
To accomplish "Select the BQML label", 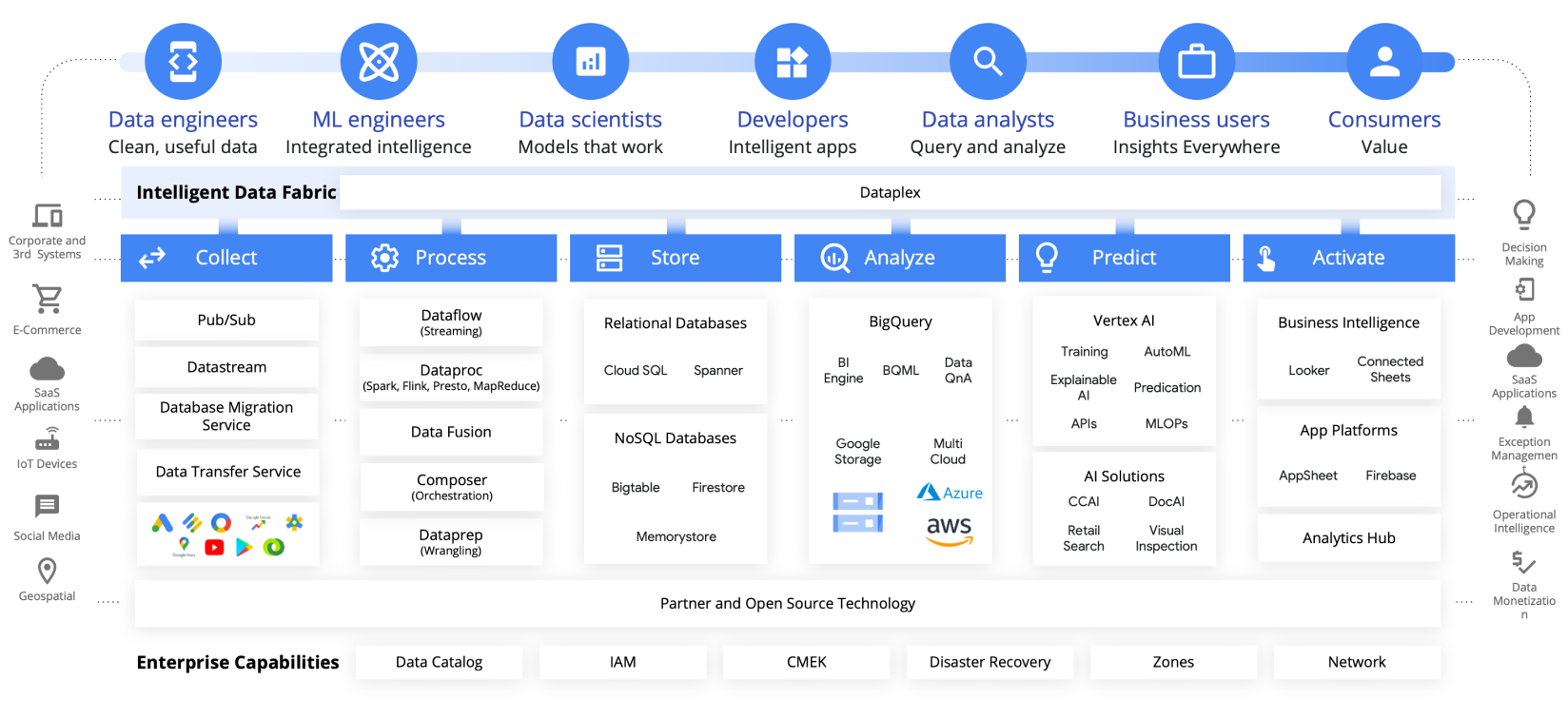I will [x=901, y=371].
